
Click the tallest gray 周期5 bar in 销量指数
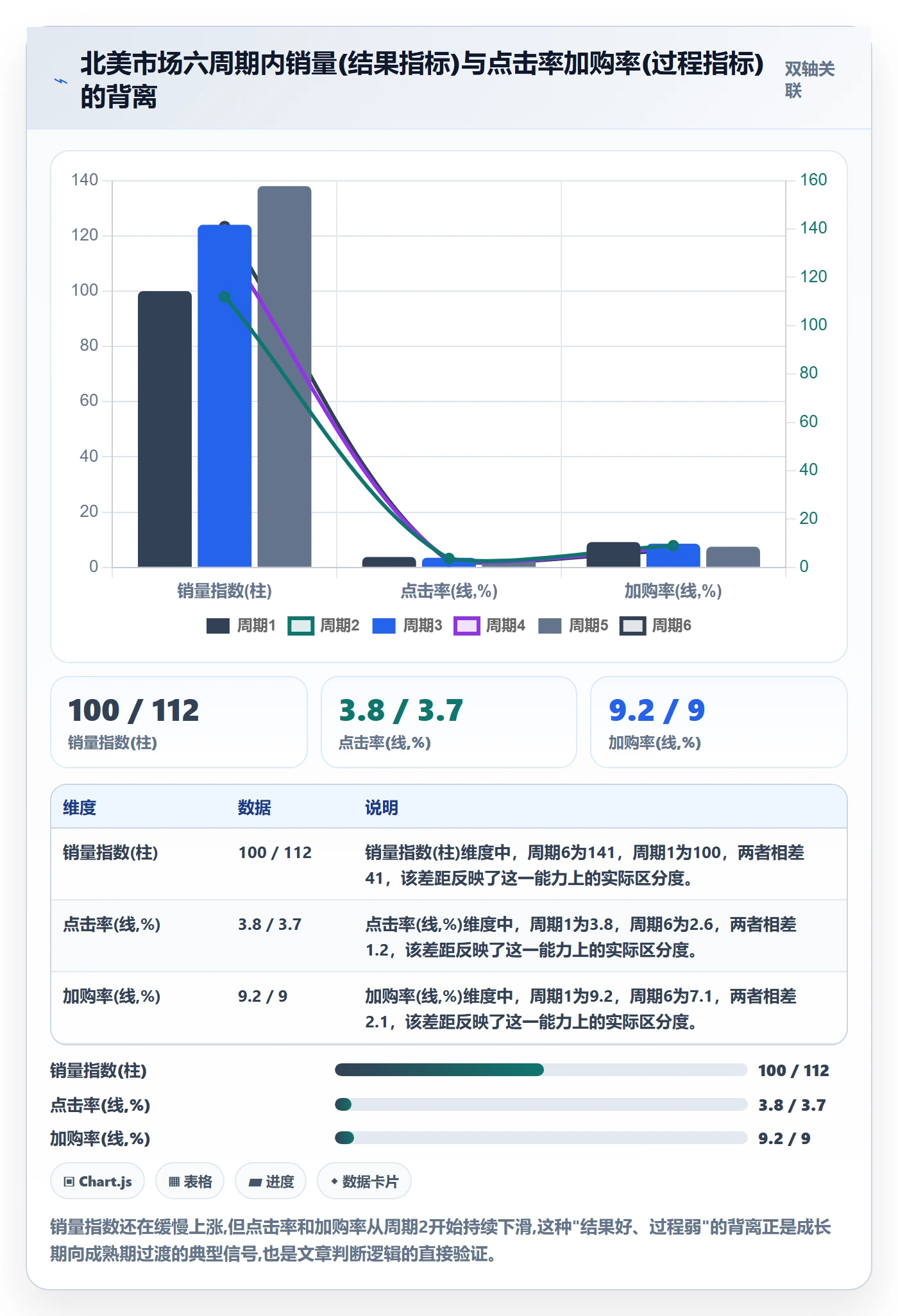coord(284,376)
